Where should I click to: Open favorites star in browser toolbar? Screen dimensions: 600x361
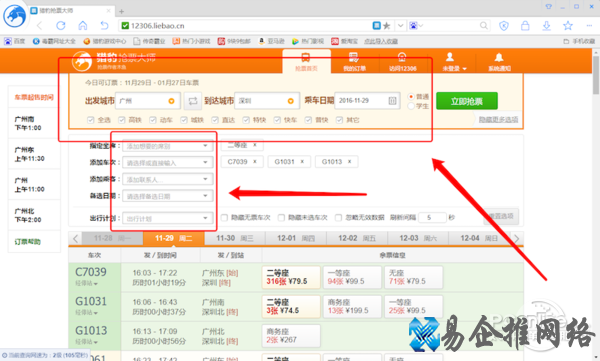568,26
